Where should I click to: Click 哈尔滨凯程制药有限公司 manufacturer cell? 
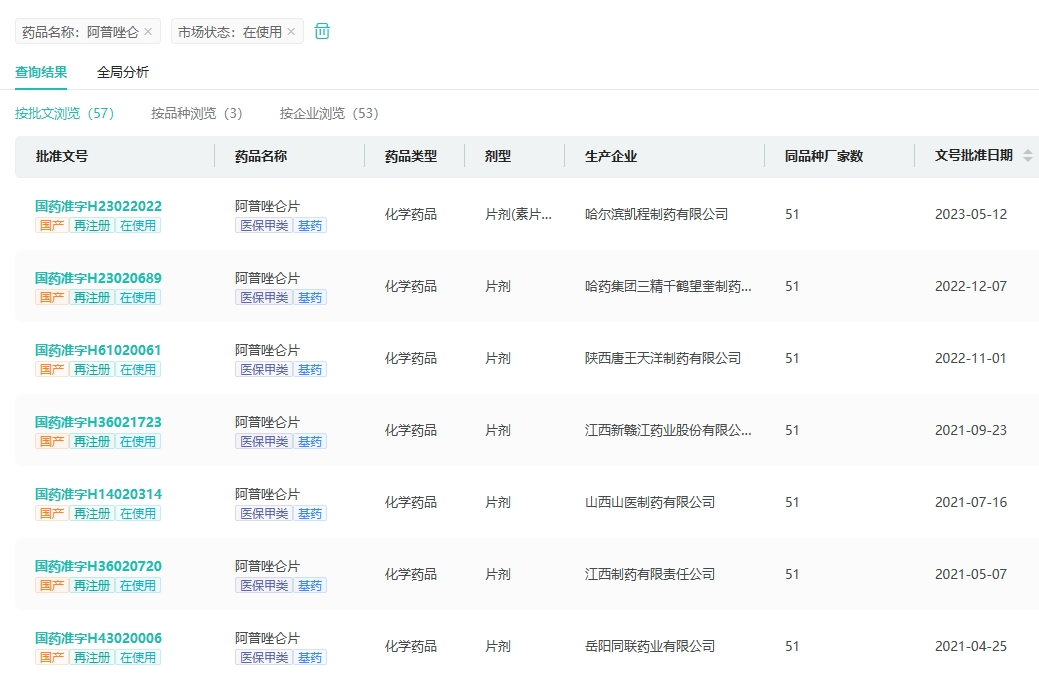pyautogui.click(x=656, y=214)
